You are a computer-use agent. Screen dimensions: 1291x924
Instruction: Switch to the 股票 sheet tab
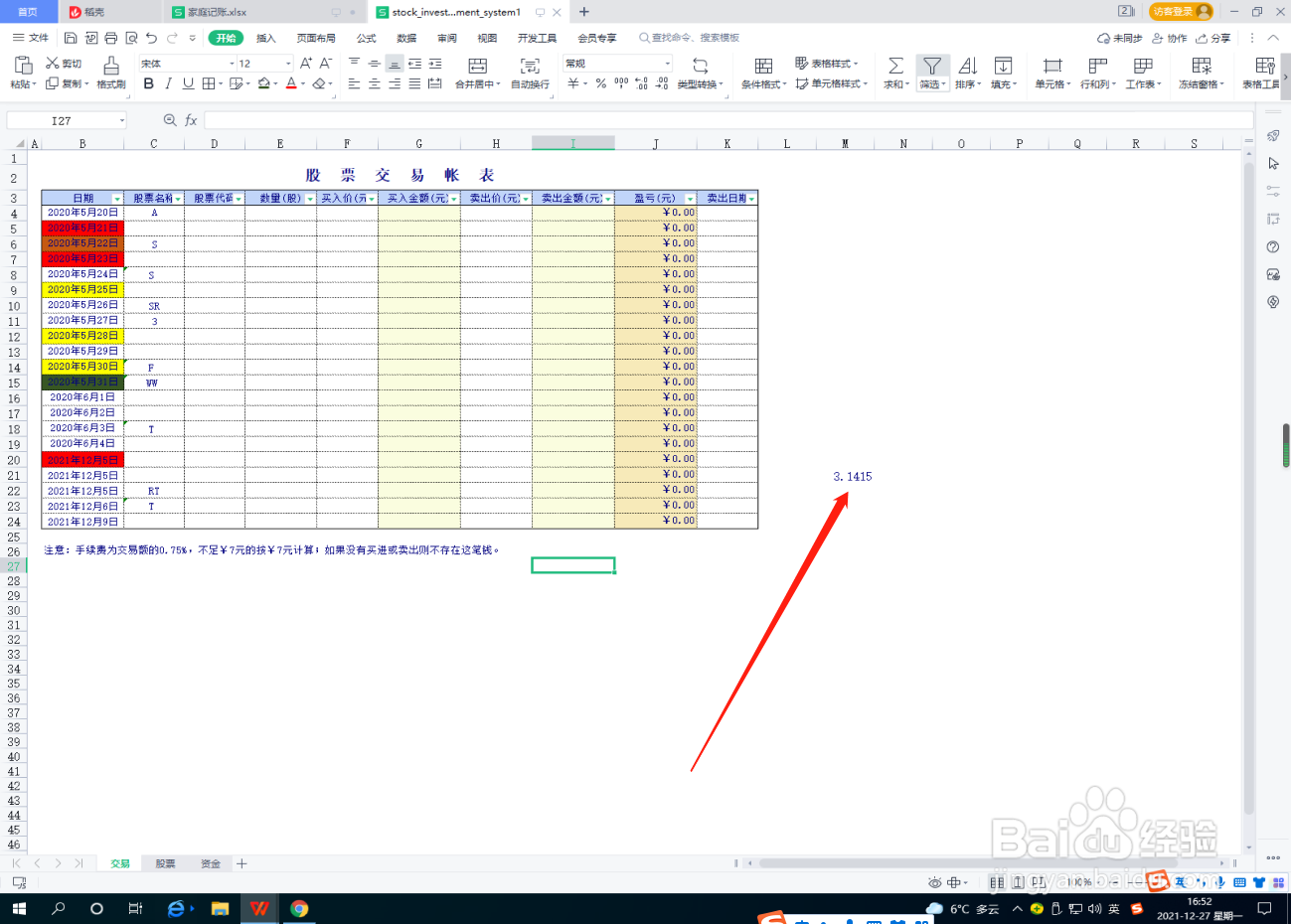(x=165, y=863)
